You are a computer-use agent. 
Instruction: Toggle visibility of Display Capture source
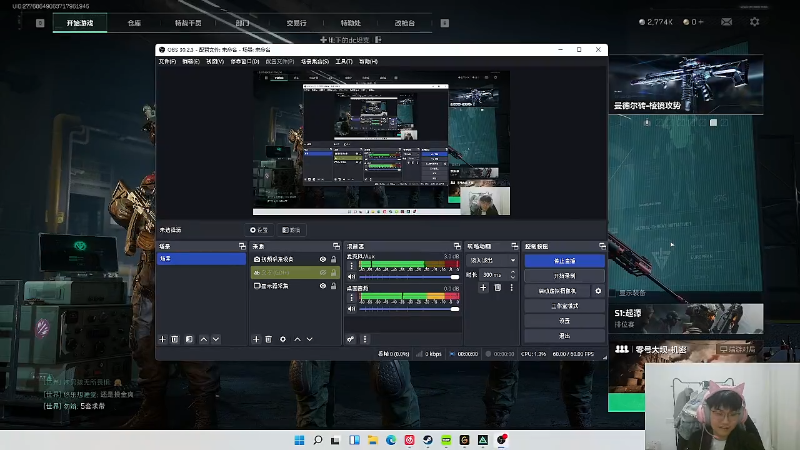tap(323, 286)
